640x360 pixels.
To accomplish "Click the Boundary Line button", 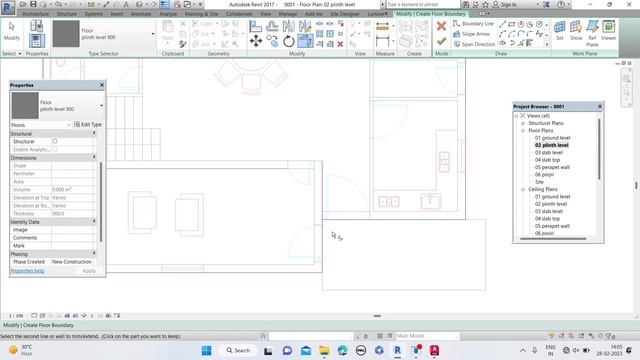I will tap(473, 24).
